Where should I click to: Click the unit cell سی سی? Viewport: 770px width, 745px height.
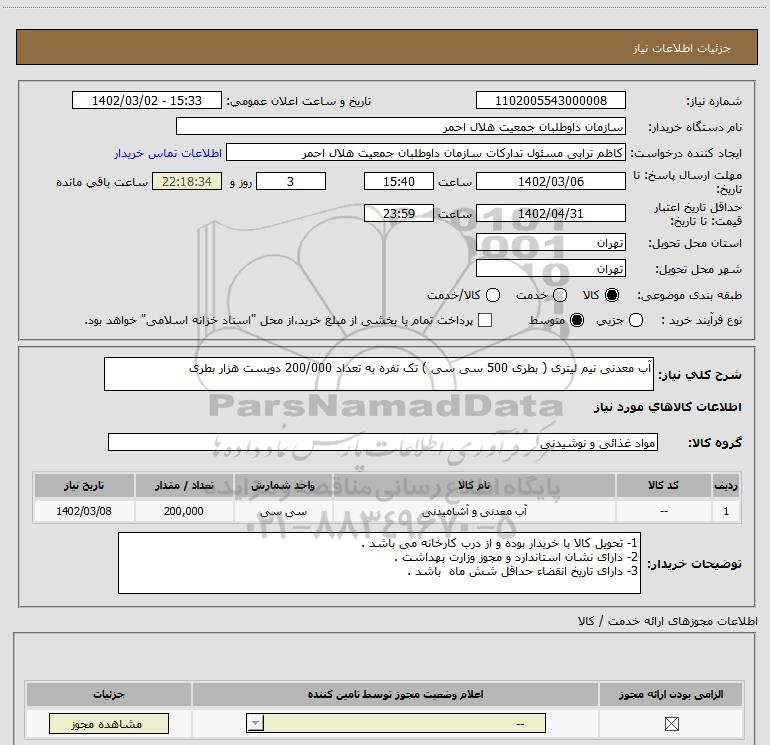283,511
